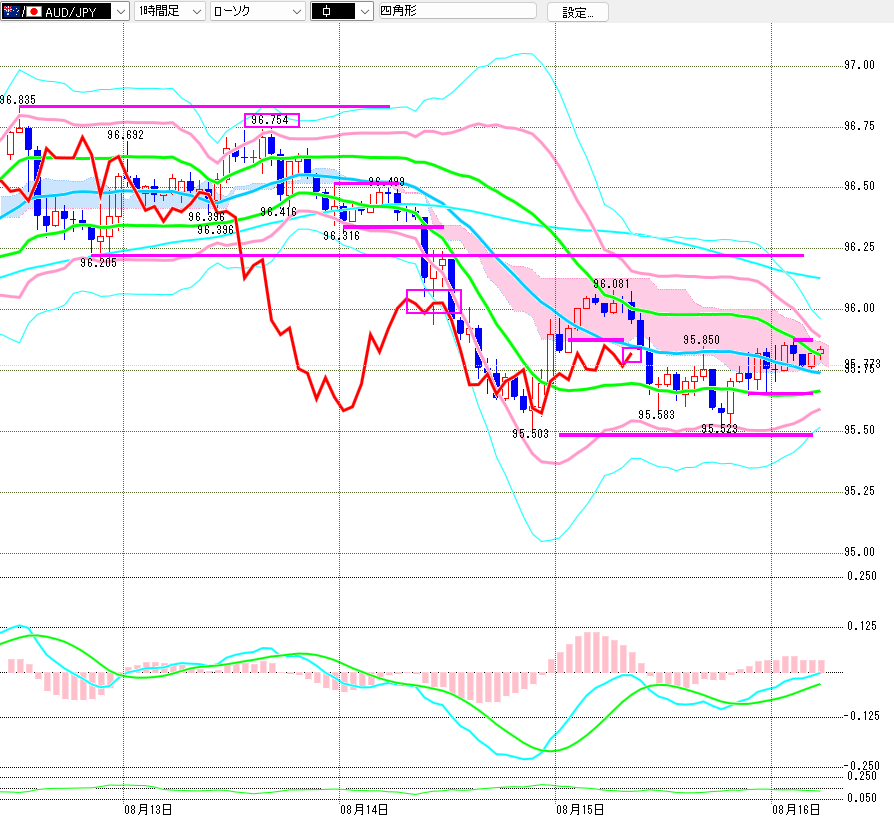894x817 pixels.
Task: Click the 08月13日 date label
Action: (x=148, y=810)
